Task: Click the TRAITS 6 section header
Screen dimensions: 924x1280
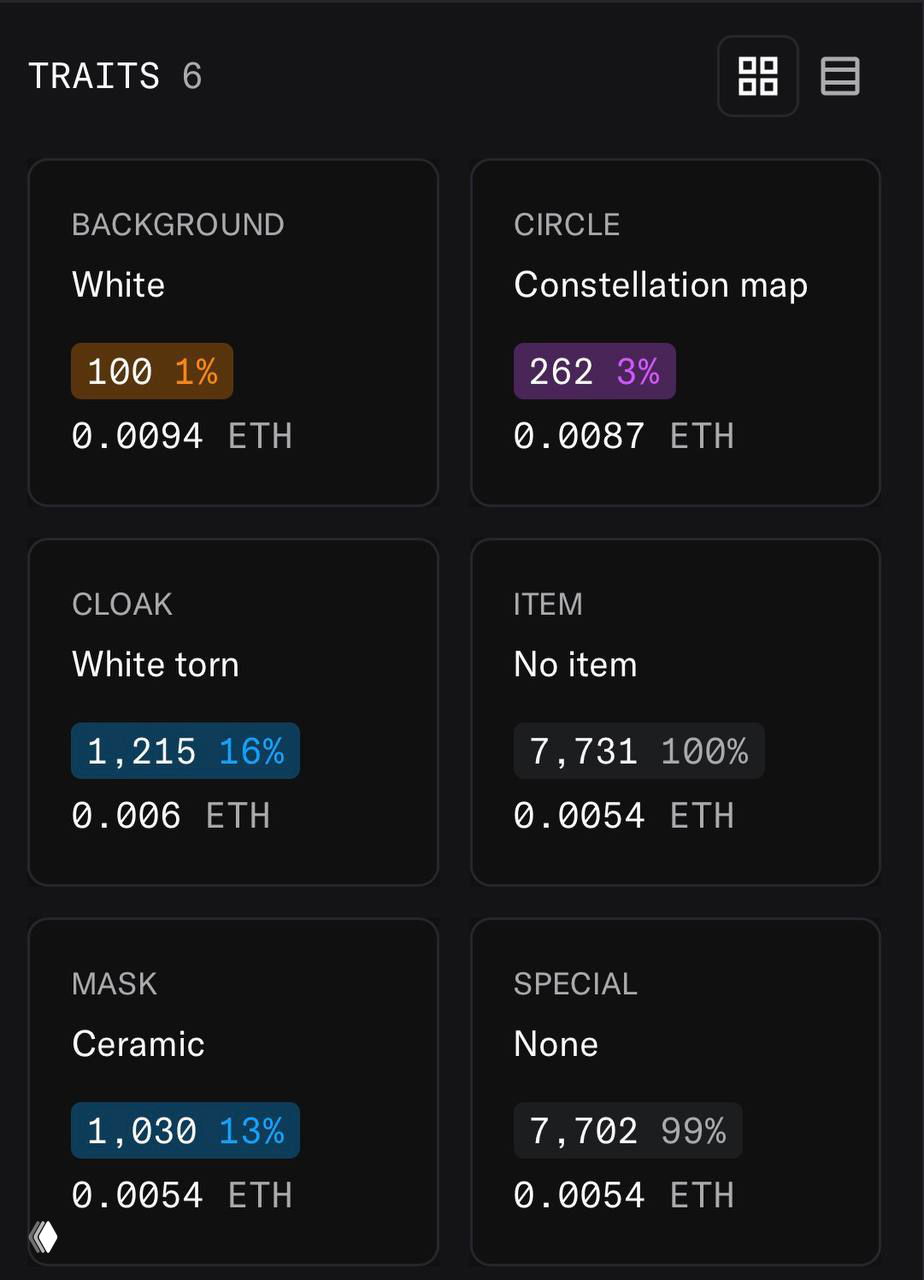Action: (x=115, y=76)
